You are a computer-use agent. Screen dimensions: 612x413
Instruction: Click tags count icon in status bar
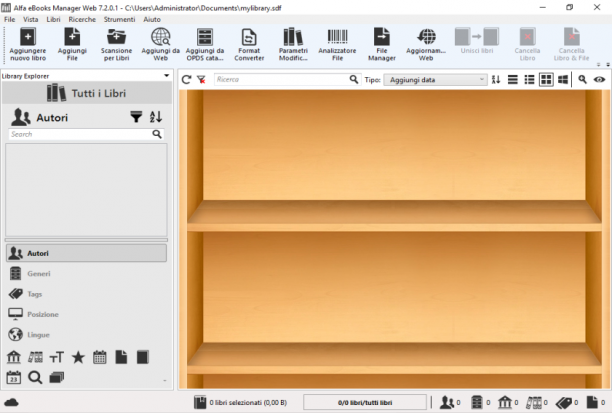pyautogui.click(x=564, y=402)
